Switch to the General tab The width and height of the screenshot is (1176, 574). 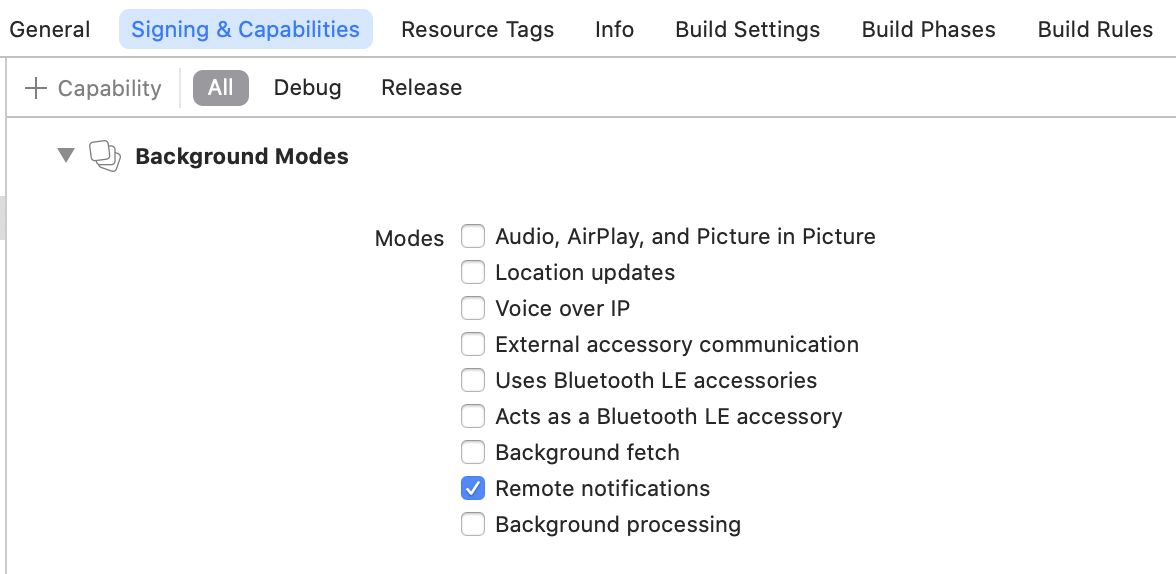coord(50,30)
